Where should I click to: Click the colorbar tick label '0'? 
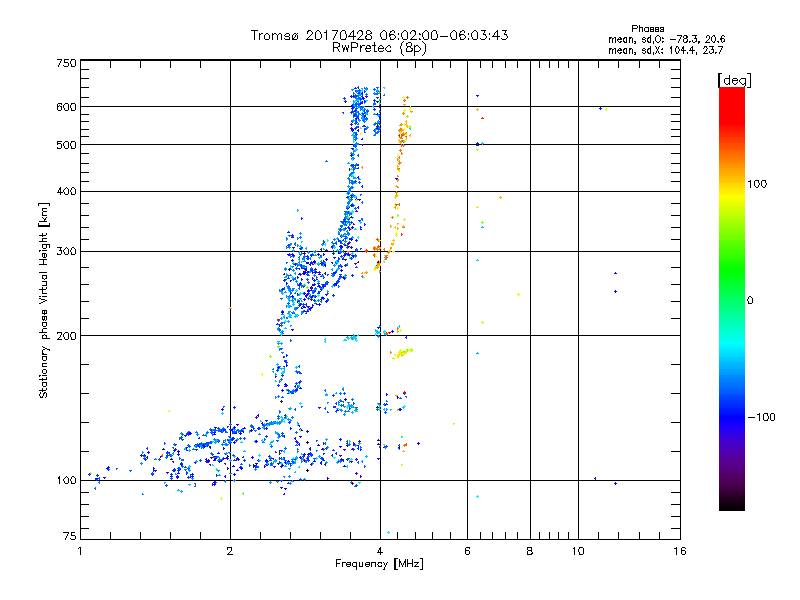pyautogui.click(x=750, y=301)
